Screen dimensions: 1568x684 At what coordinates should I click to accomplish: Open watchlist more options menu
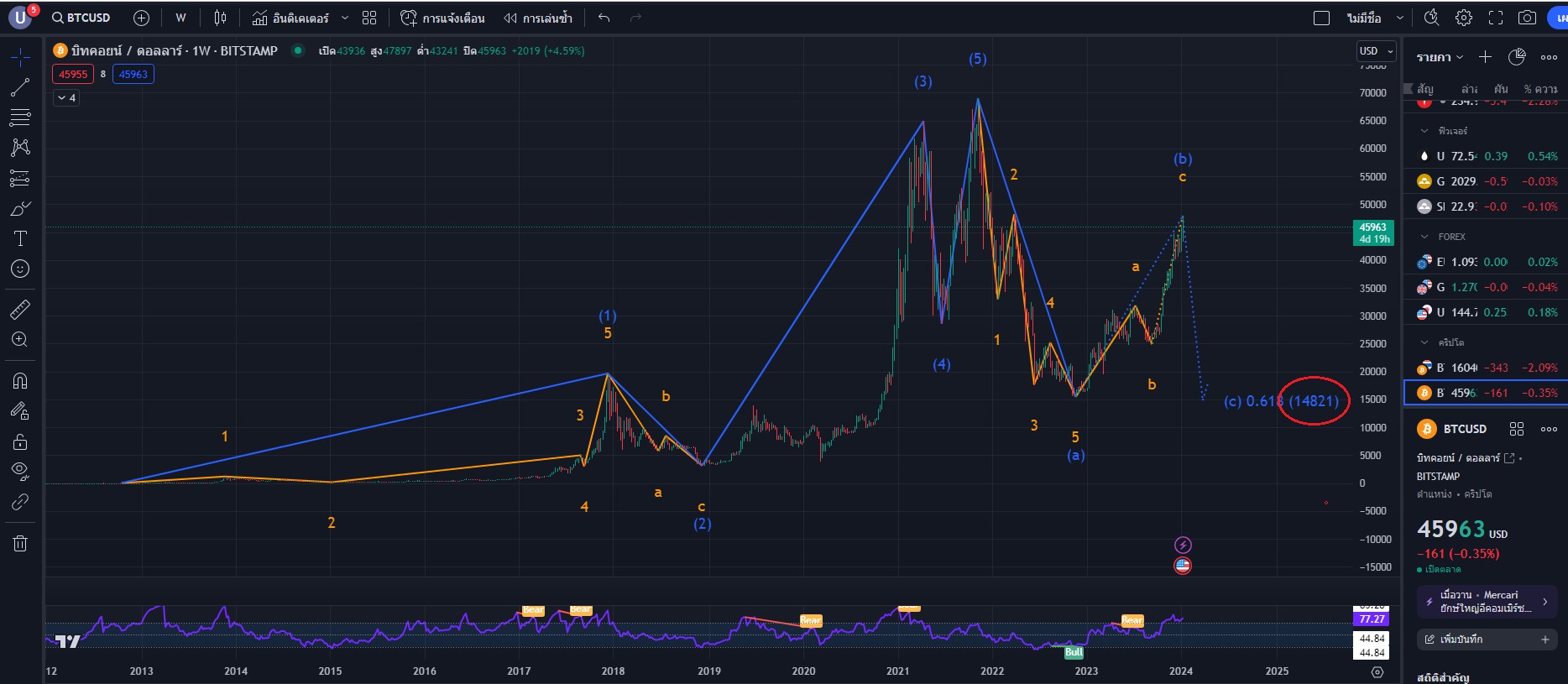(x=1549, y=57)
